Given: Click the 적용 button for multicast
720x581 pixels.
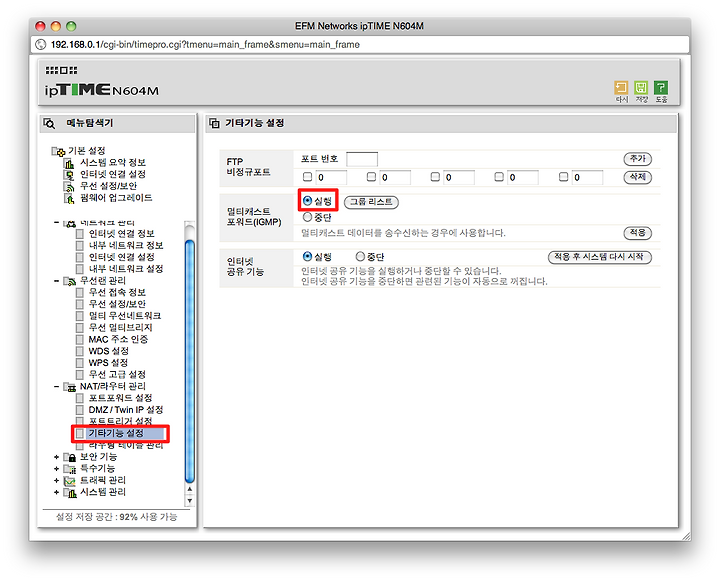Looking at the screenshot, I should coord(637,233).
